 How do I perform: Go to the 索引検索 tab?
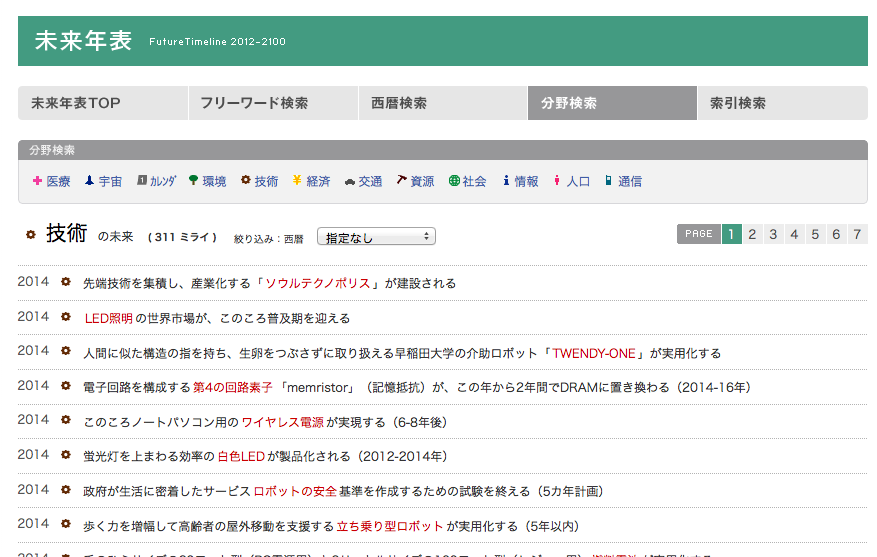(781, 103)
